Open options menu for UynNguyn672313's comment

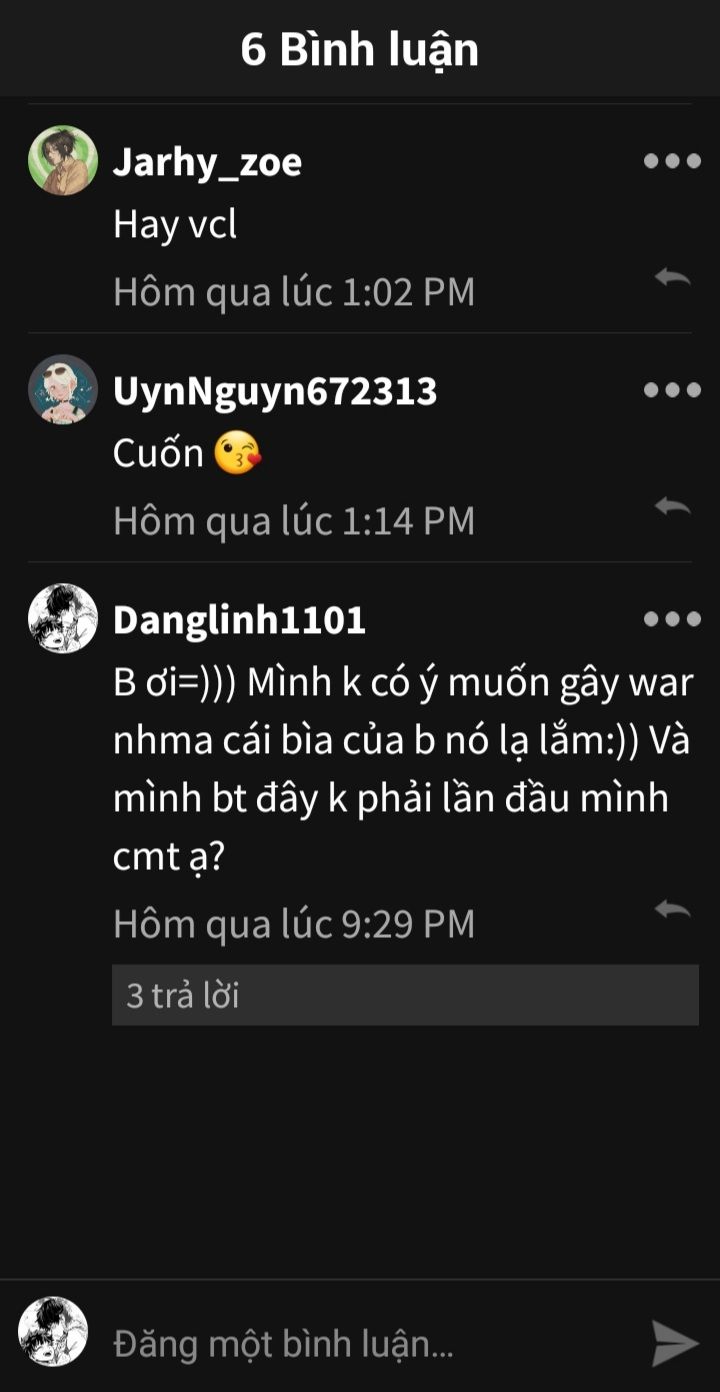tap(672, 390)
